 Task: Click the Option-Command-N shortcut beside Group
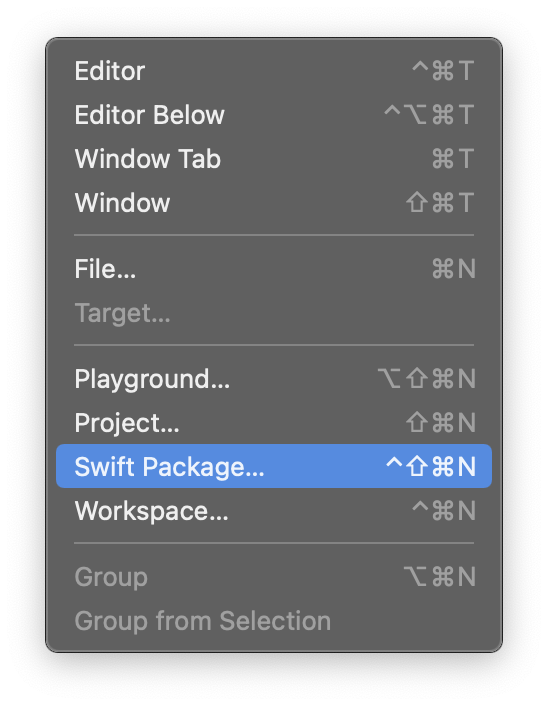coord(439,577)
